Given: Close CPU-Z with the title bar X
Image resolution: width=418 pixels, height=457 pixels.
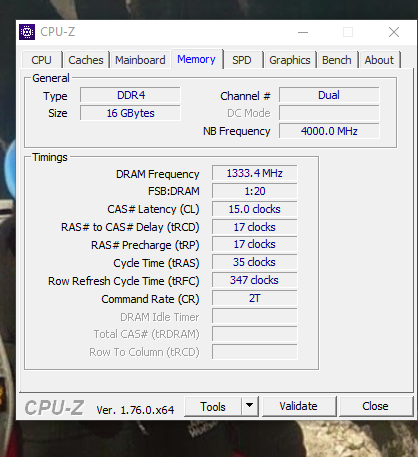Looking at the screenshot, I should tap(394, 32).
